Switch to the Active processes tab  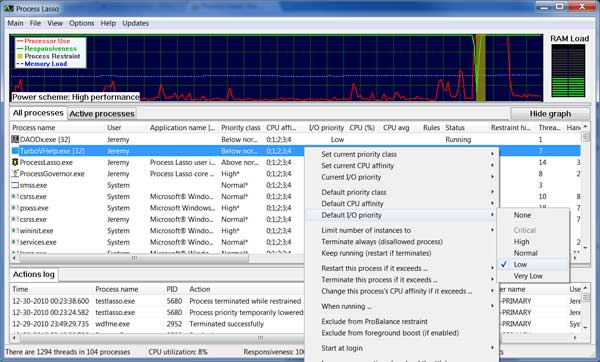click(102, 114)
